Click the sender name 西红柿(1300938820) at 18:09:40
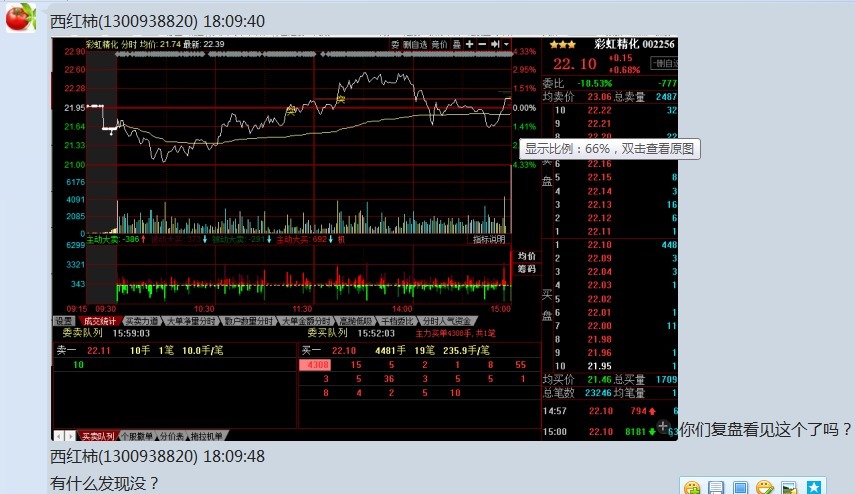This screenshot has height=494, width=855. point(124,21)
